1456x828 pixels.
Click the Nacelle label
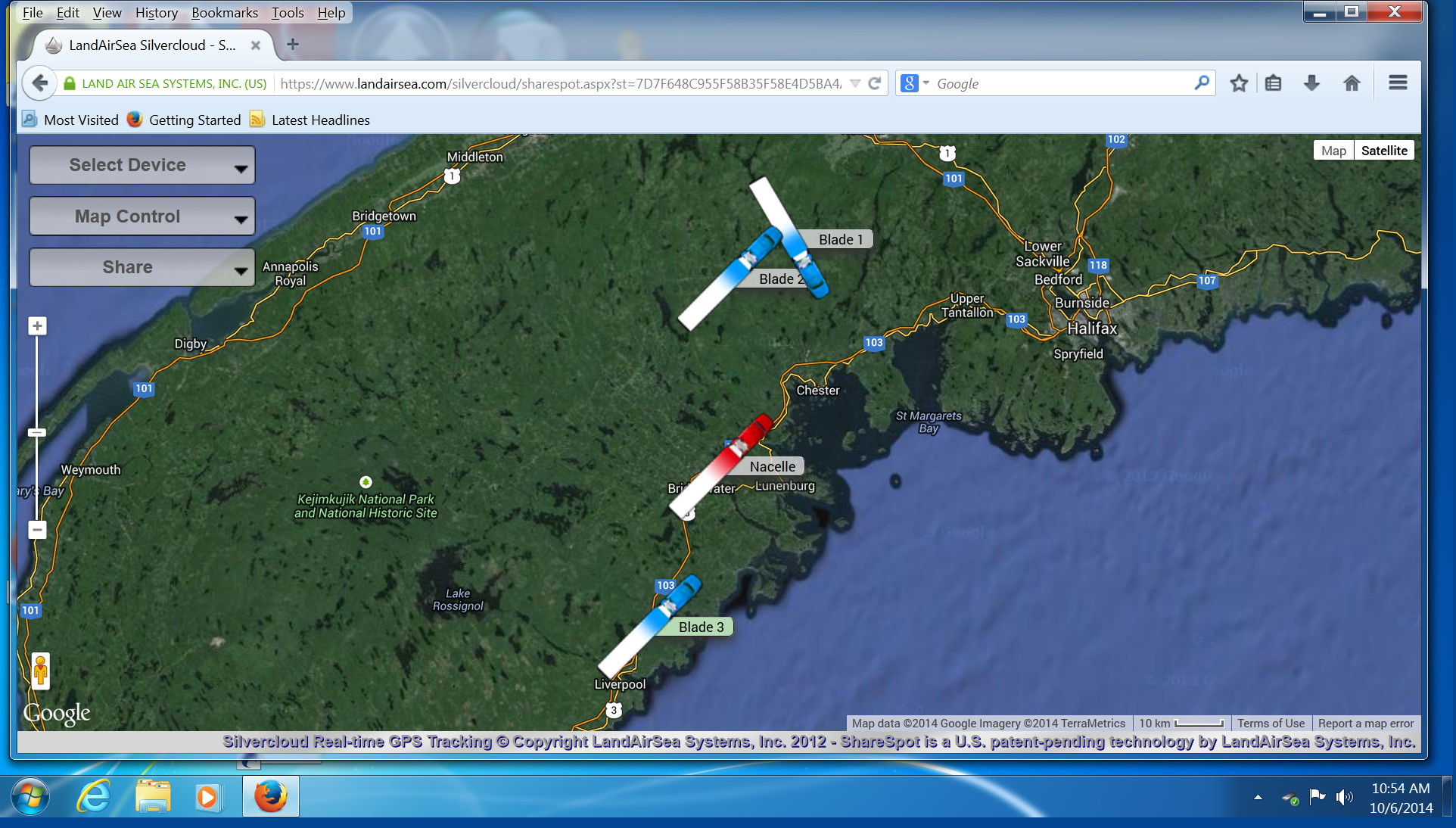(x=773, y=466)
